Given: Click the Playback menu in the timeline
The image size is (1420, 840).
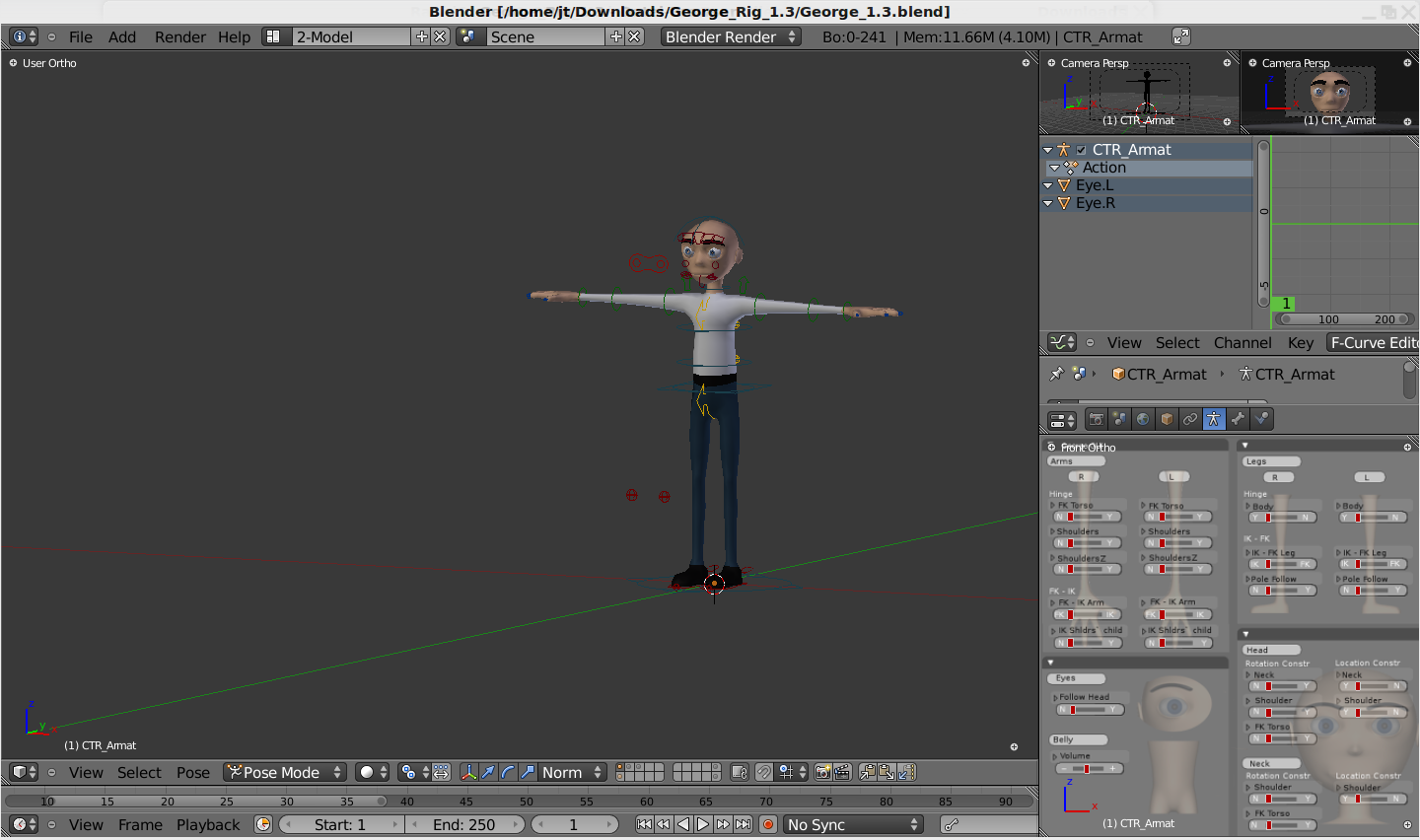Looking at the screenshot, I should click(208, 824).
